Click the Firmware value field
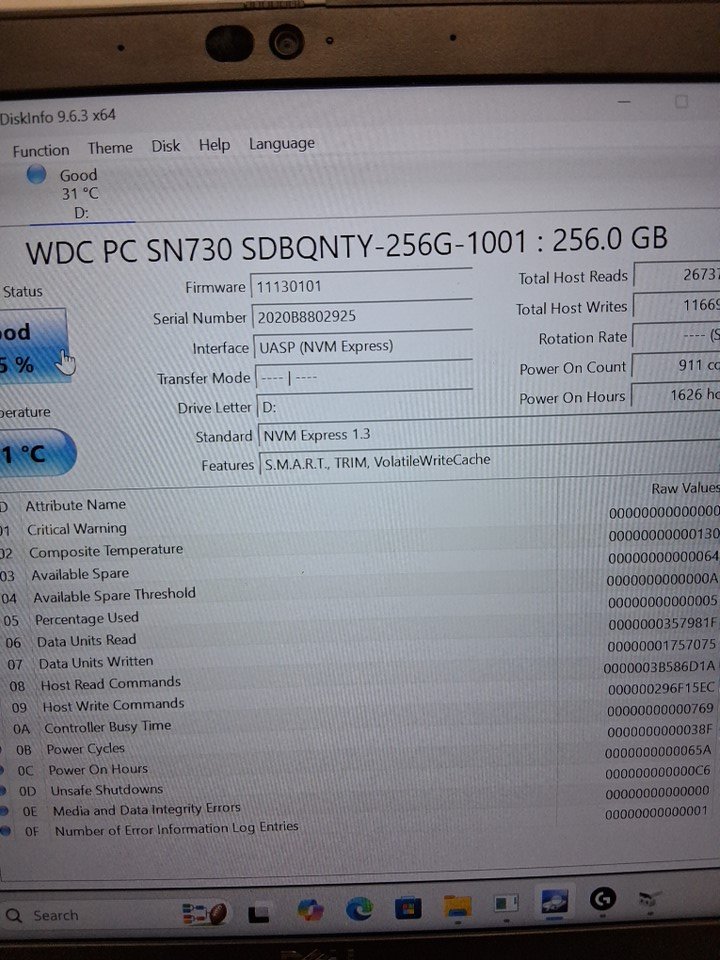The image size is (720, 960). pos(360,286)
